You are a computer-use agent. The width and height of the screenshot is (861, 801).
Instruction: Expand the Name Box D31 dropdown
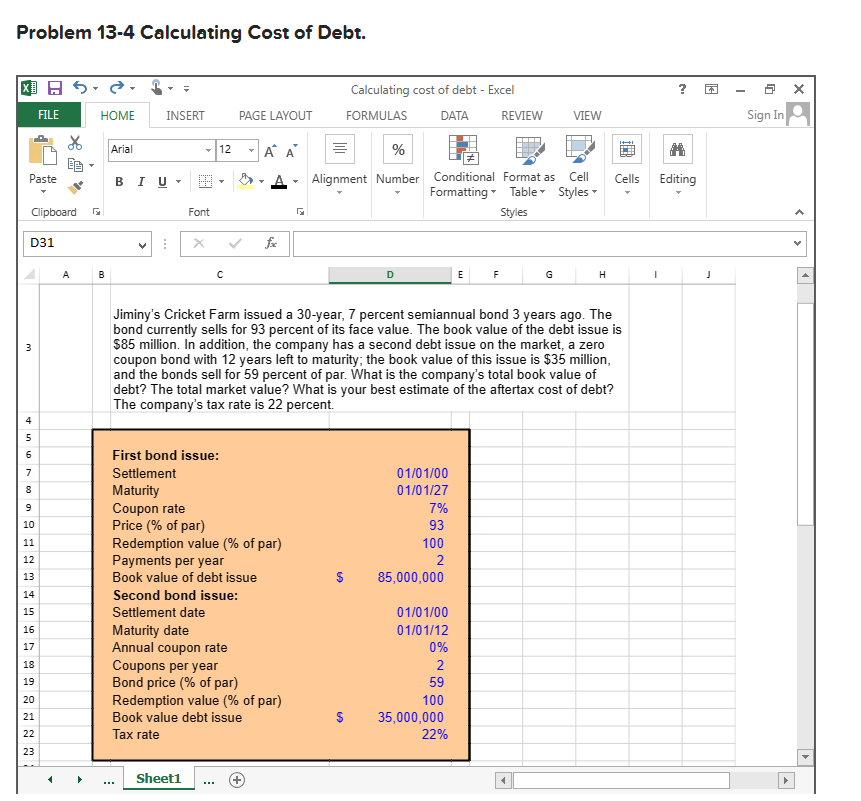click(143, 244)
